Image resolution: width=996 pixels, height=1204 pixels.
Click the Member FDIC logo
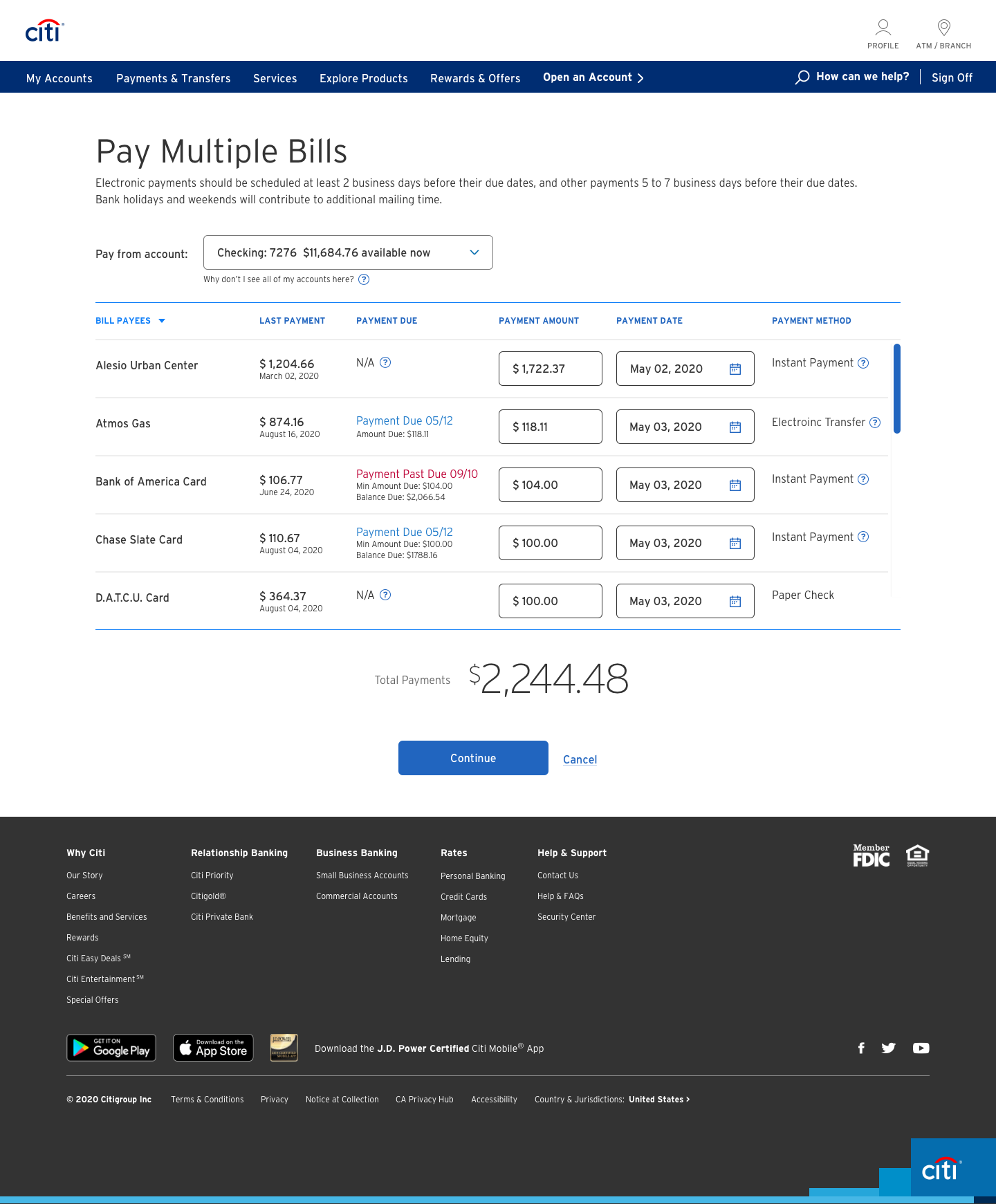click(x=871, y=855)
